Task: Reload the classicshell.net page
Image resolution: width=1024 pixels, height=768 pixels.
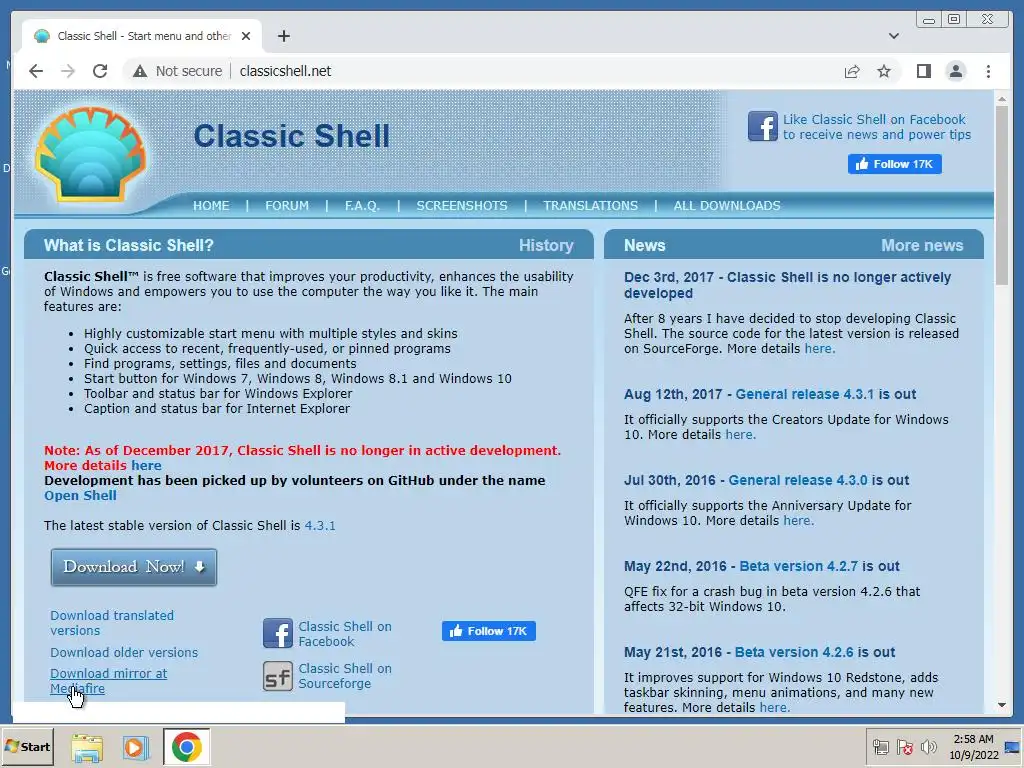Action: click(x=100, y=71)
